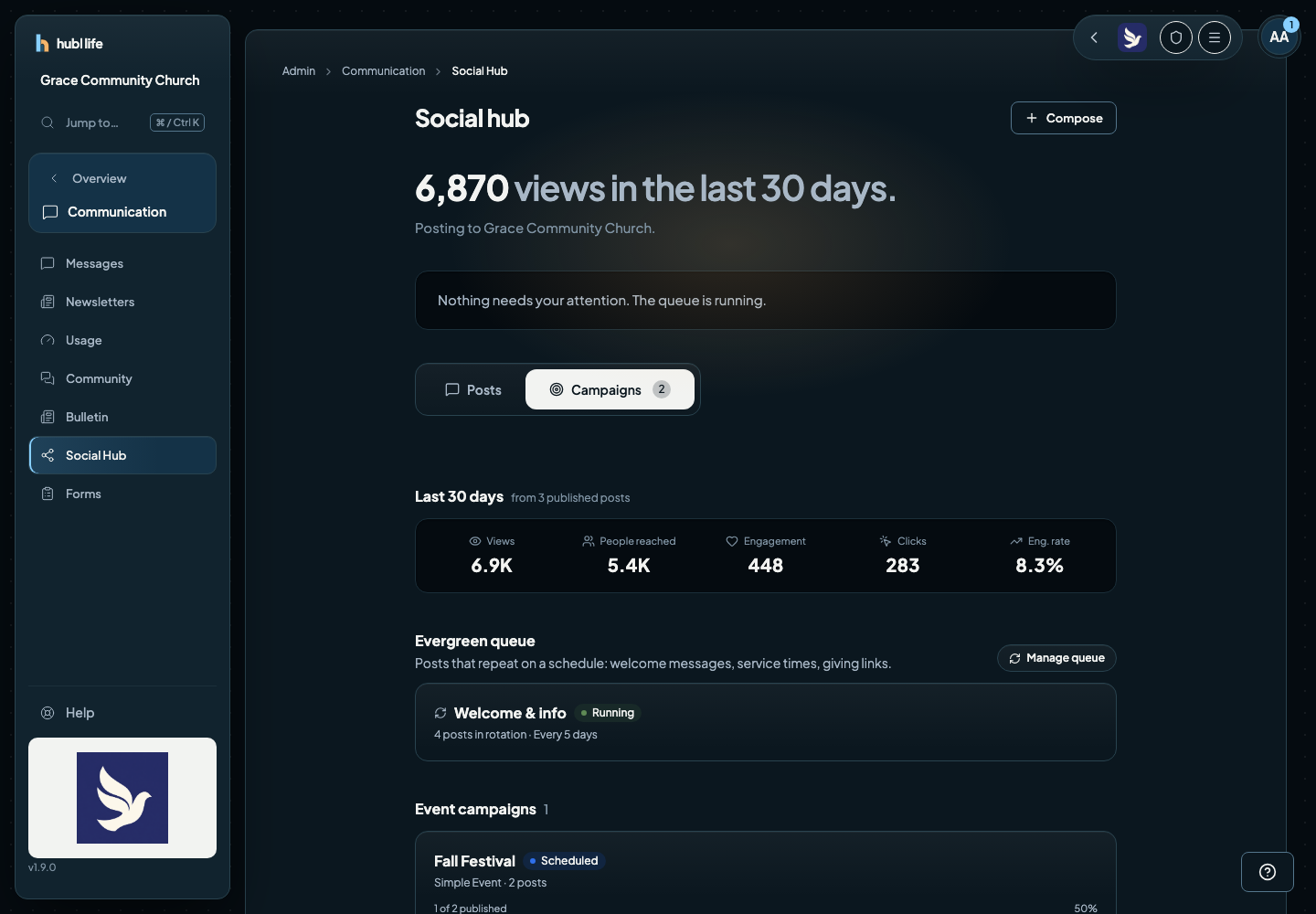Click the Social Hub share icon
This screenshot has height=914, width=1316.
click(x=48, y=455)
